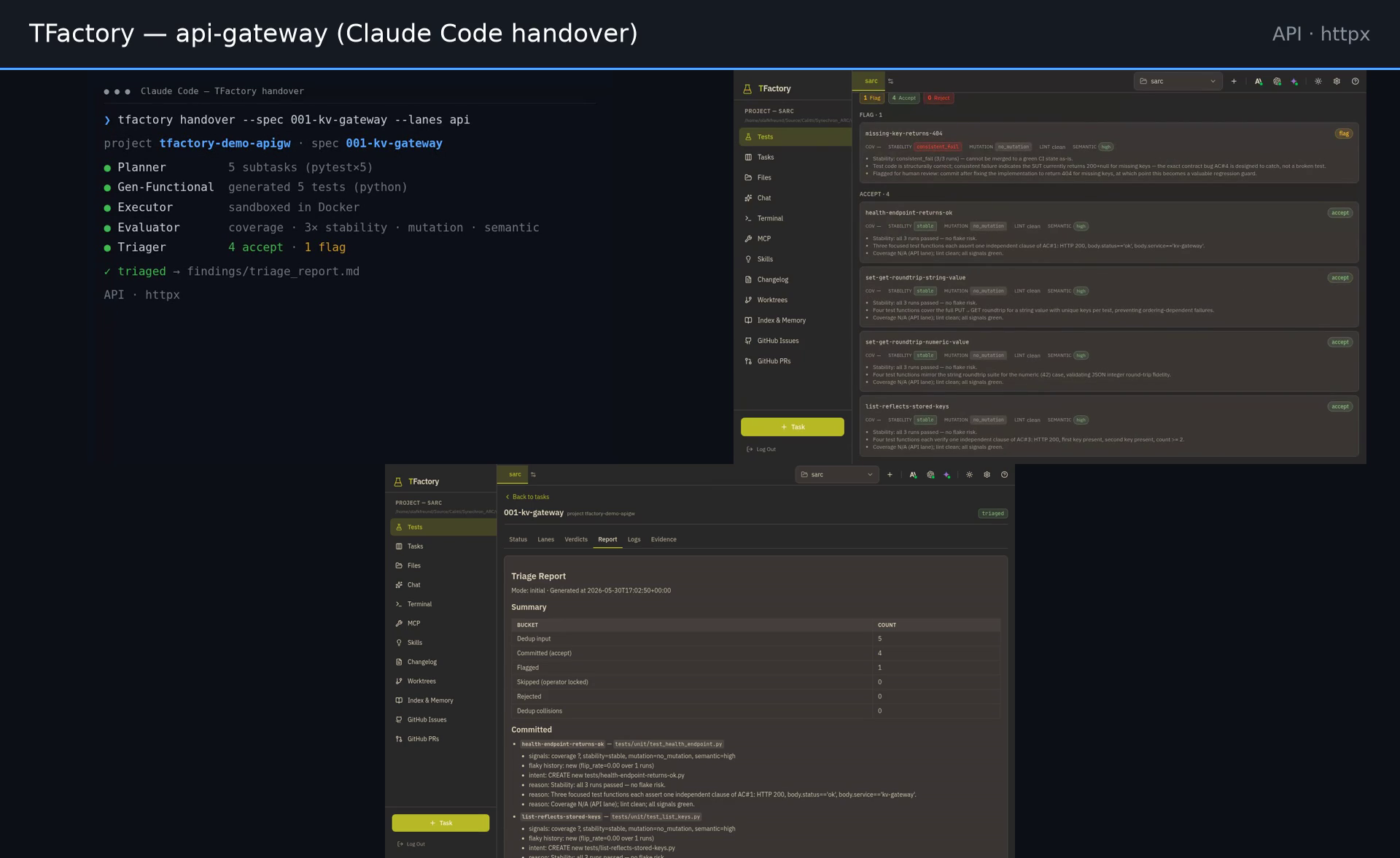Open Files in the Triage Report window sidebar

tap(443, 566)
